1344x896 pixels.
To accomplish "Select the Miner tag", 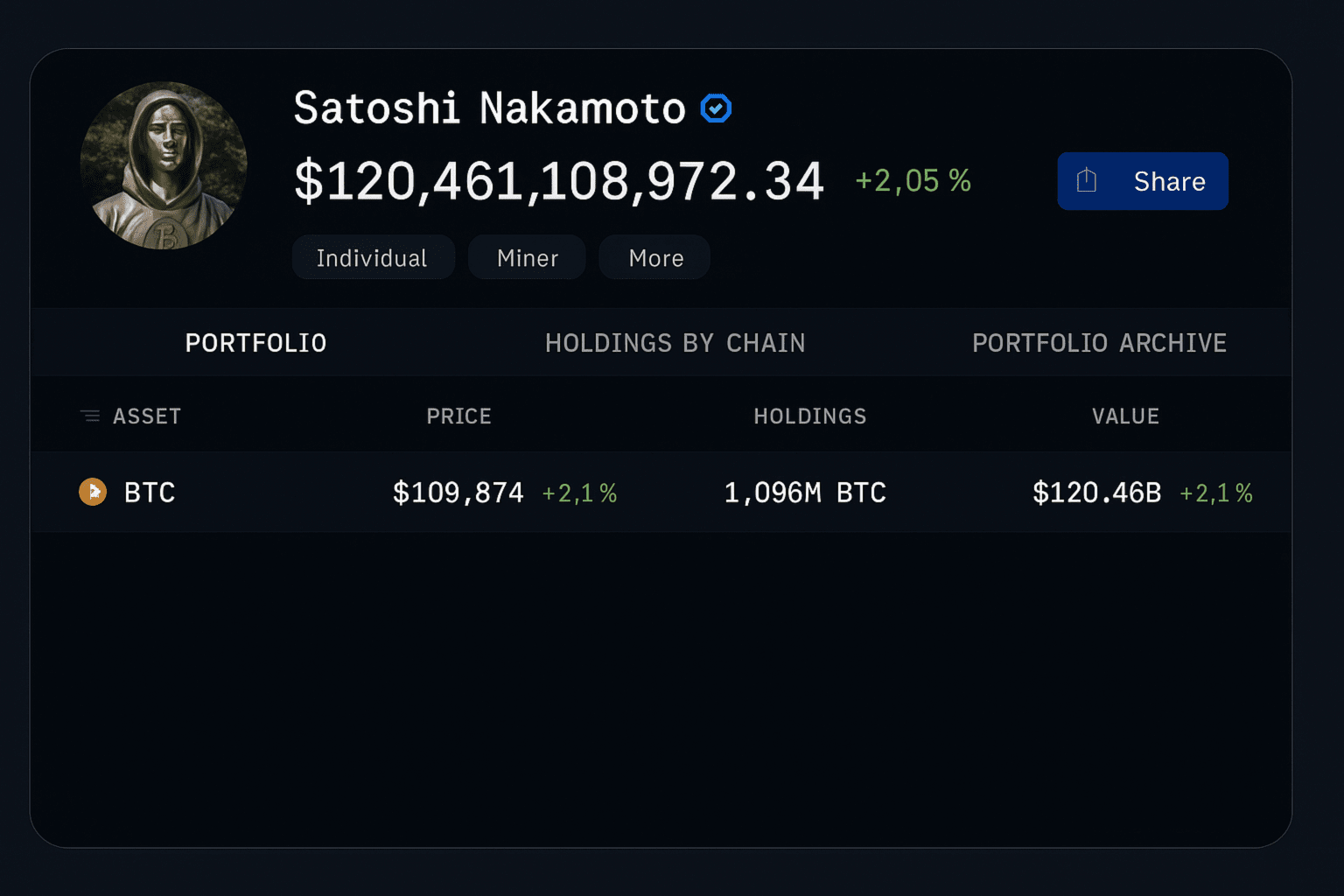I will tap(527, 258).
